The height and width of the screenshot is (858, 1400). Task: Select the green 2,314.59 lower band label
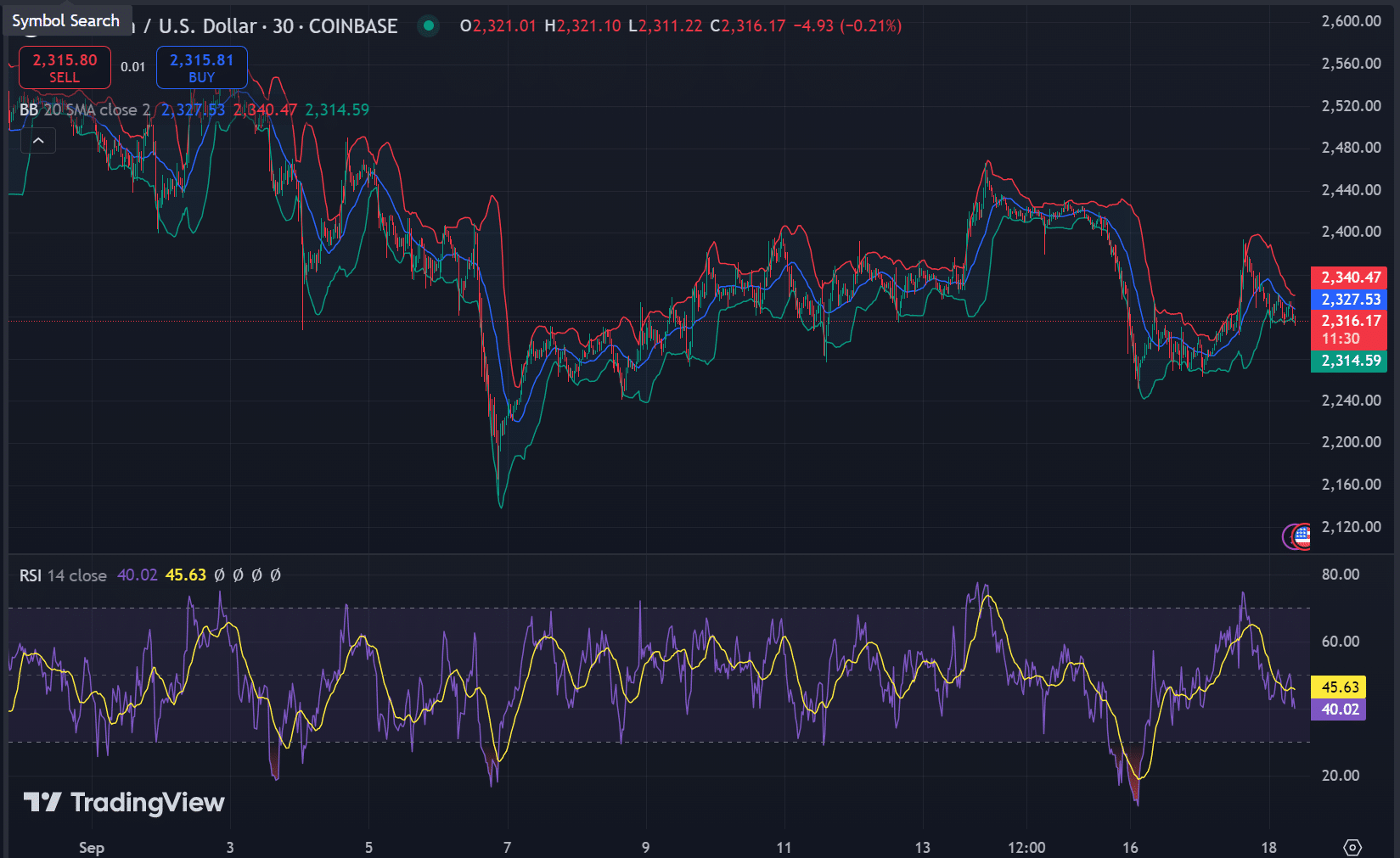point(1350,361)
